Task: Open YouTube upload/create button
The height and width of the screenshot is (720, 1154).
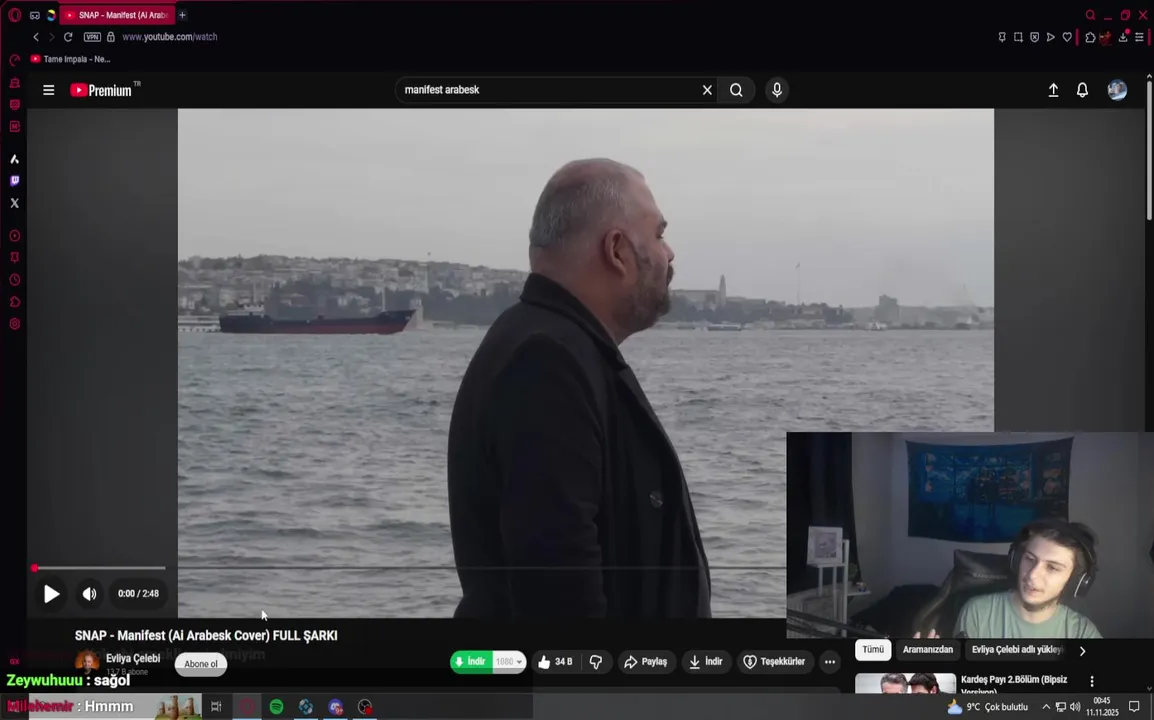Action: (1053, 90)
